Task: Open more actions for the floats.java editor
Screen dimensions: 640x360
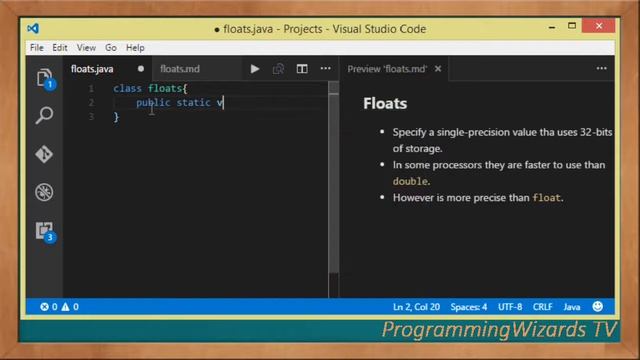Action: pyautogui.click(x=326, y=69)
